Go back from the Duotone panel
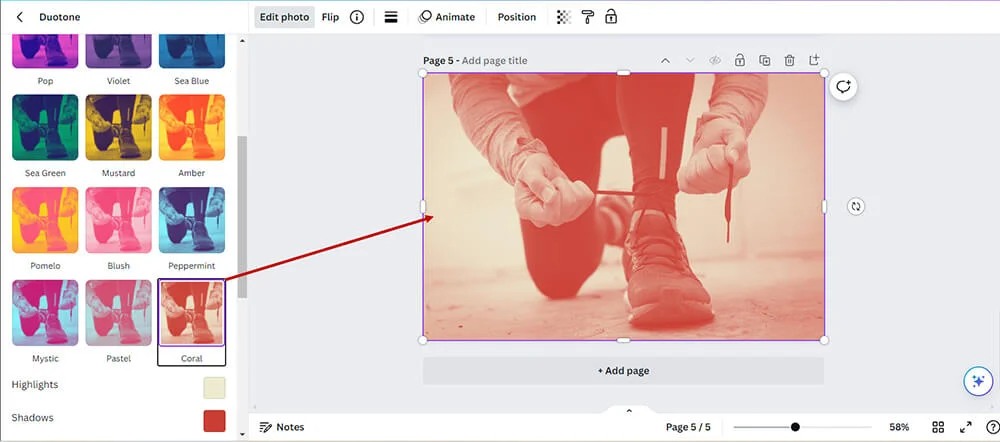The image size is (1000, 442). pyautogui.click(x=20, y=17)
